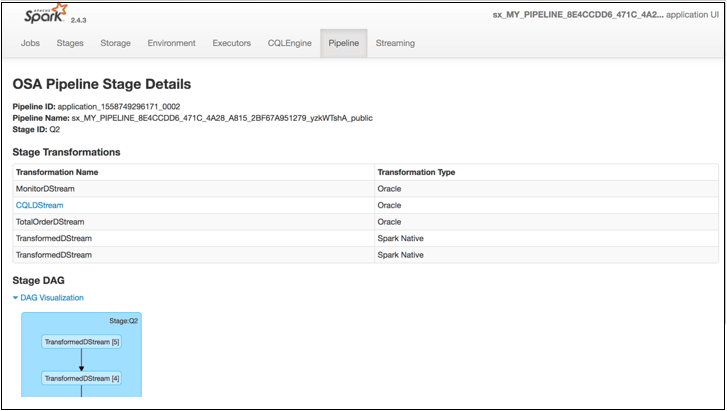Click the Stage DAG heading
This screenshot has height=411, width=727.
[x=38, y=280]
